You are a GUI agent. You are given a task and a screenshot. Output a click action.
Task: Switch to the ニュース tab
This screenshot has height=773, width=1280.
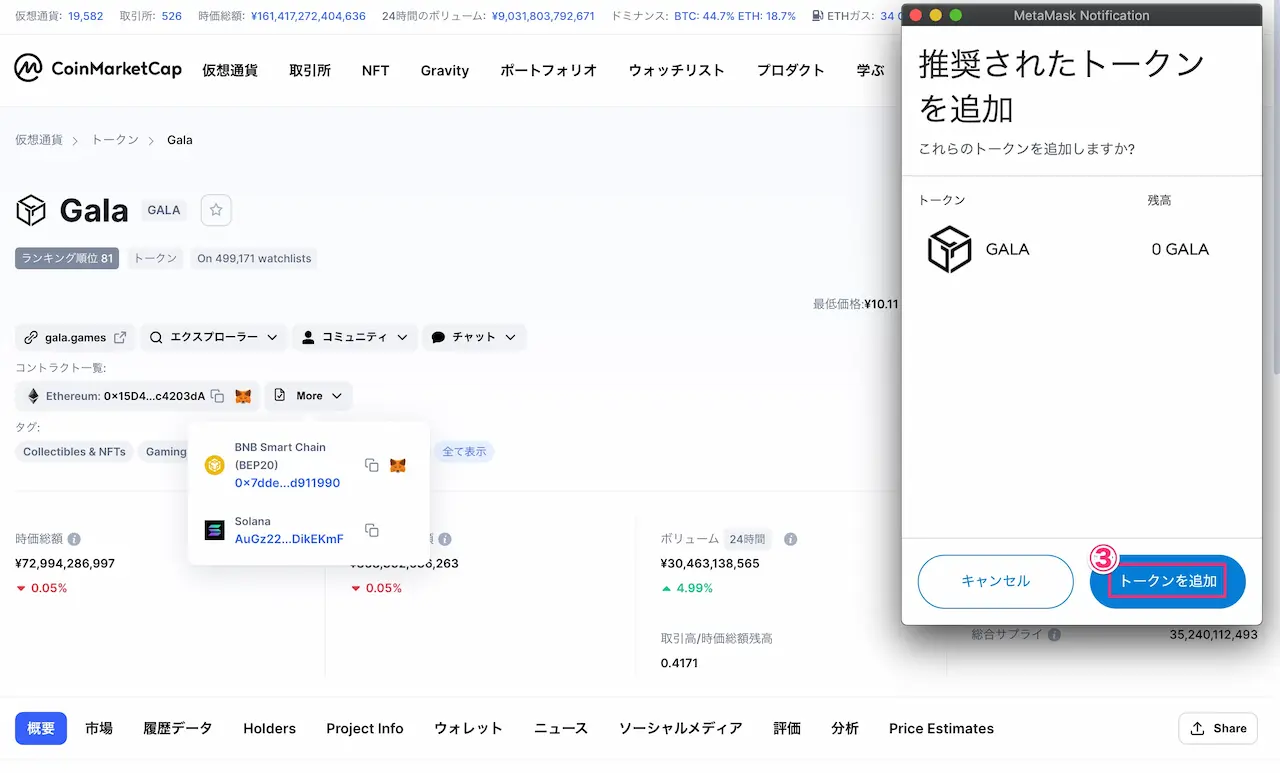point(561,728)
